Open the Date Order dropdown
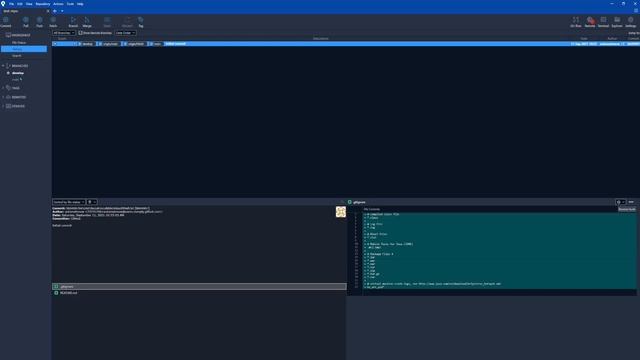 pyautogui.click(x=125, y=33)
